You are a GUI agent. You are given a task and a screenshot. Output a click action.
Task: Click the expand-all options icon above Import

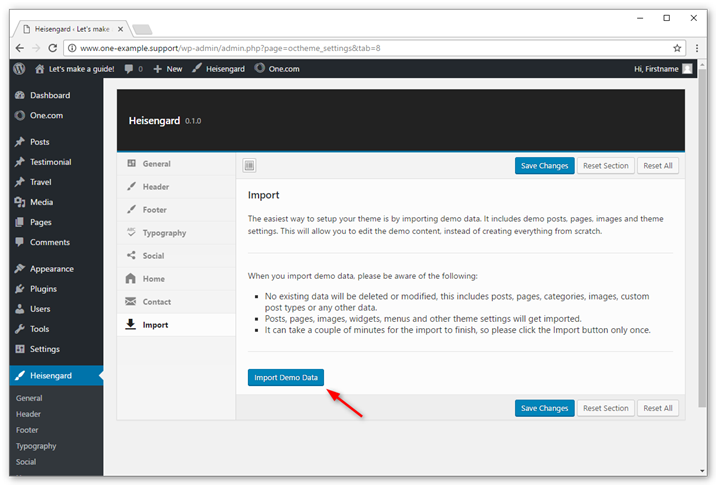point(249,165)
